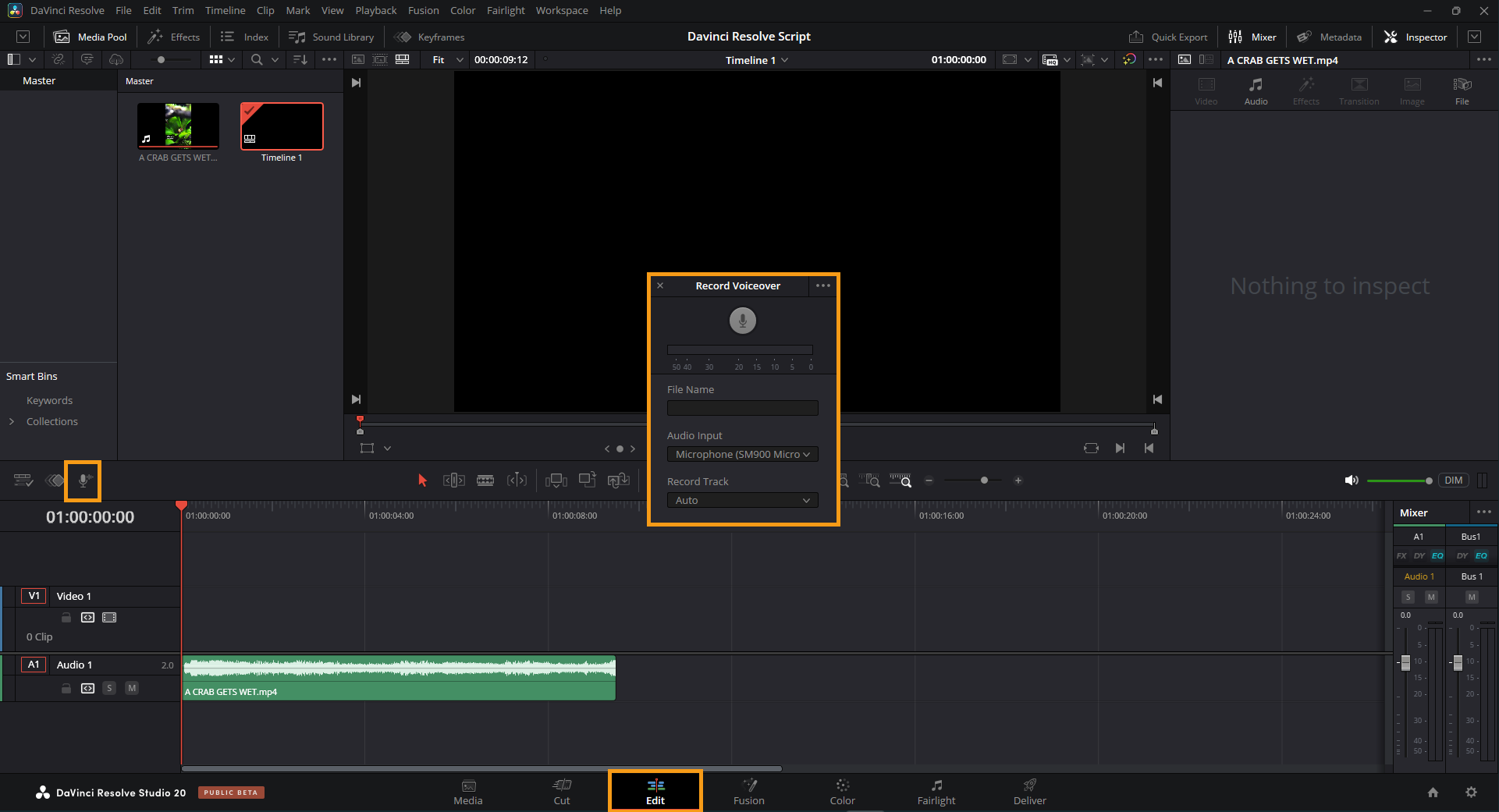This screenshot has width=1499, height=812.
Task: Open the Audio tab in Inspector
Action: (x=1256, y=90)
